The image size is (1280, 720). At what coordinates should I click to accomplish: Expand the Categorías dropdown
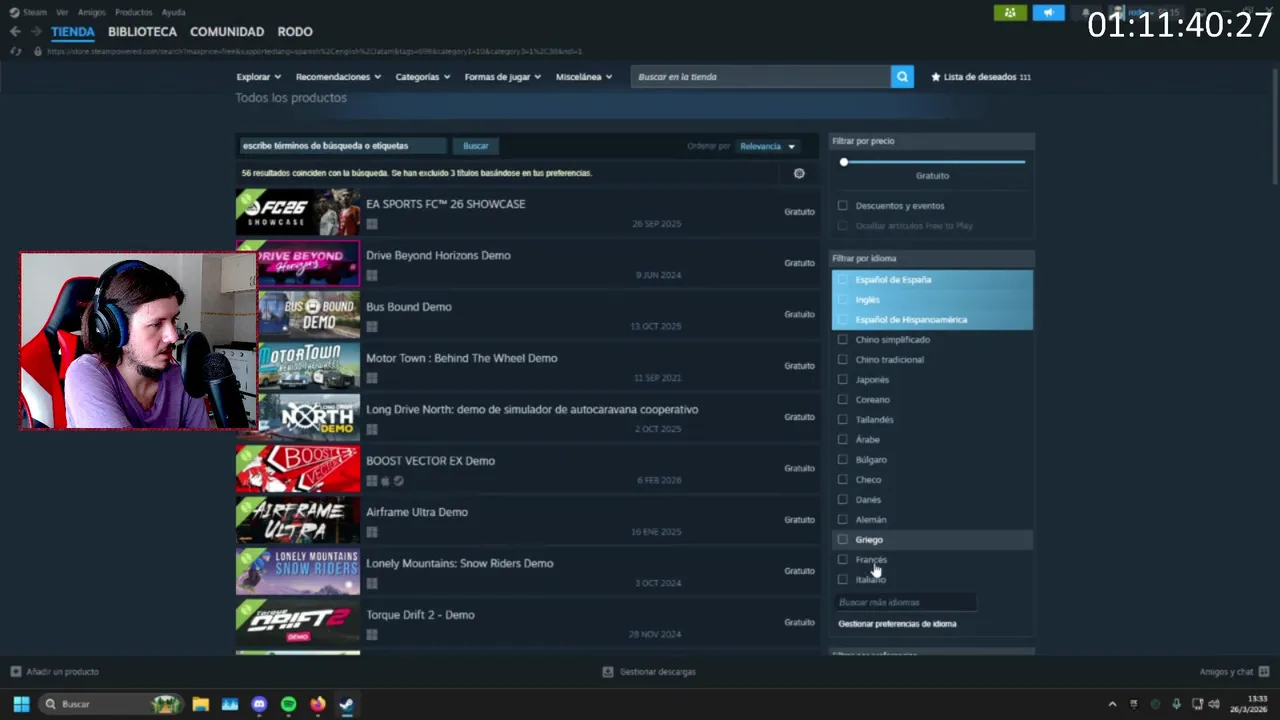[x=422, y=77]
